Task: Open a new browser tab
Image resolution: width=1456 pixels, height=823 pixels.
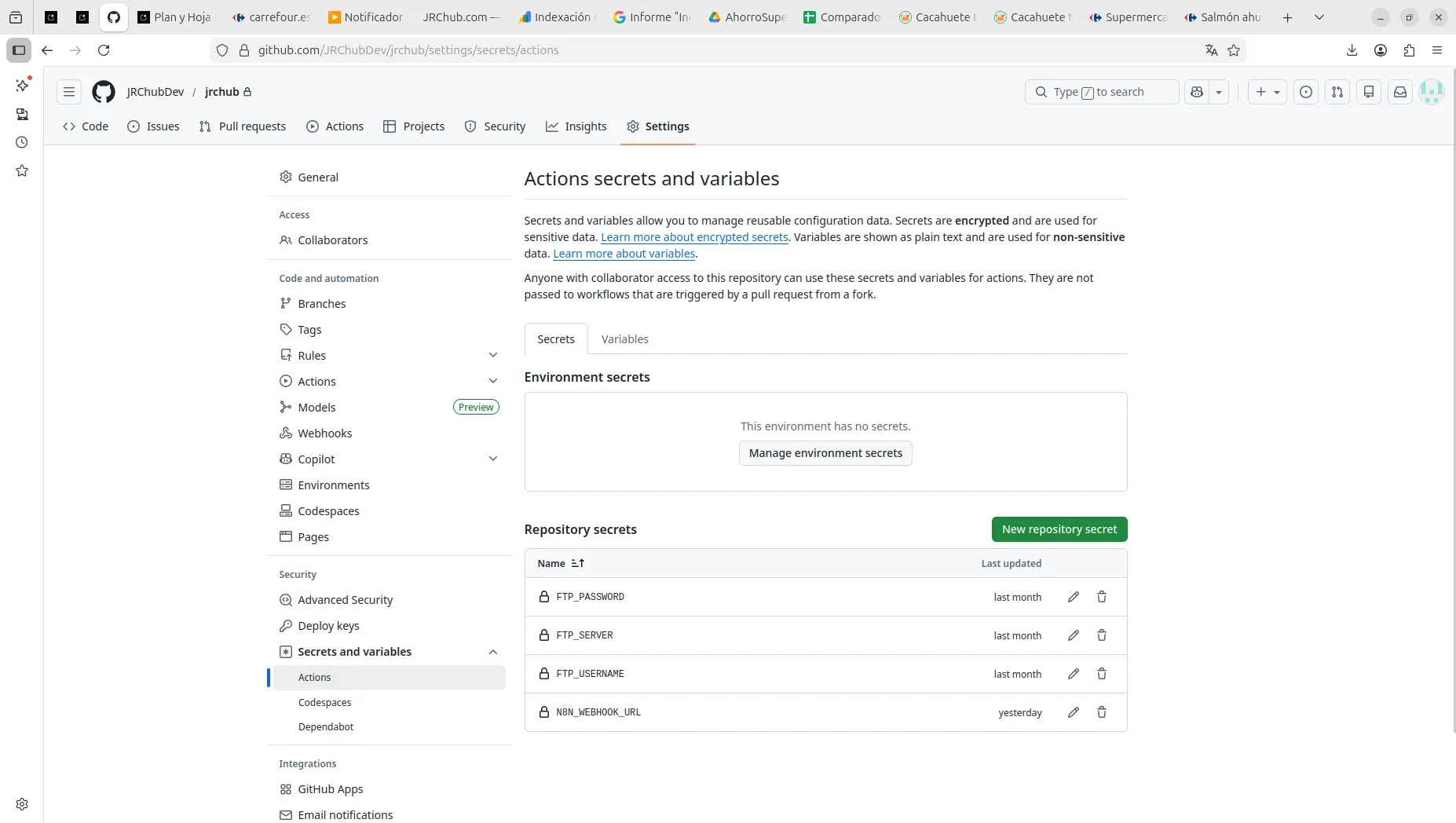Action: click(x=1288, y=17)
